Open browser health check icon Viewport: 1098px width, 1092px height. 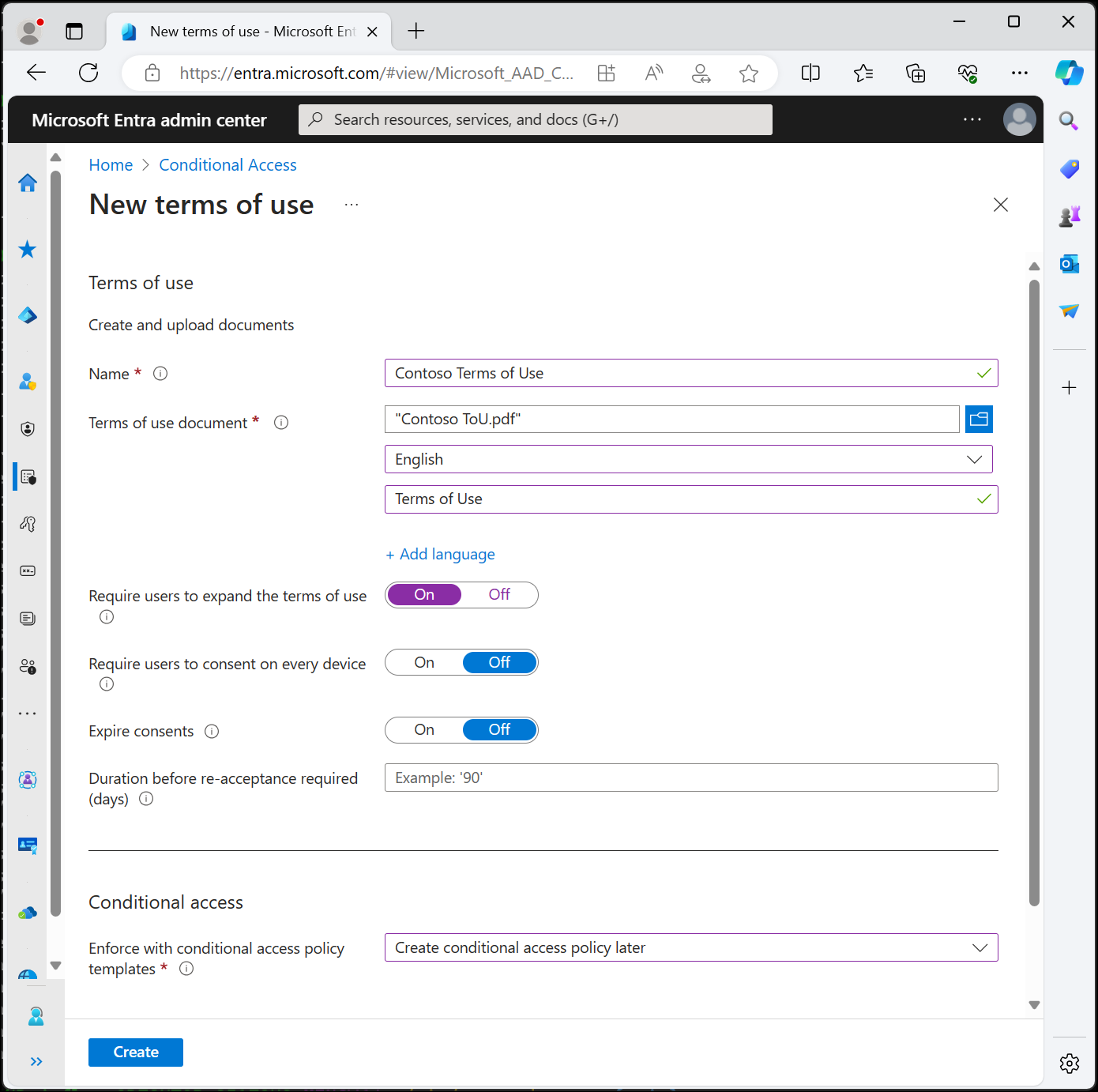pyautogui.click(x=968, y=73)
